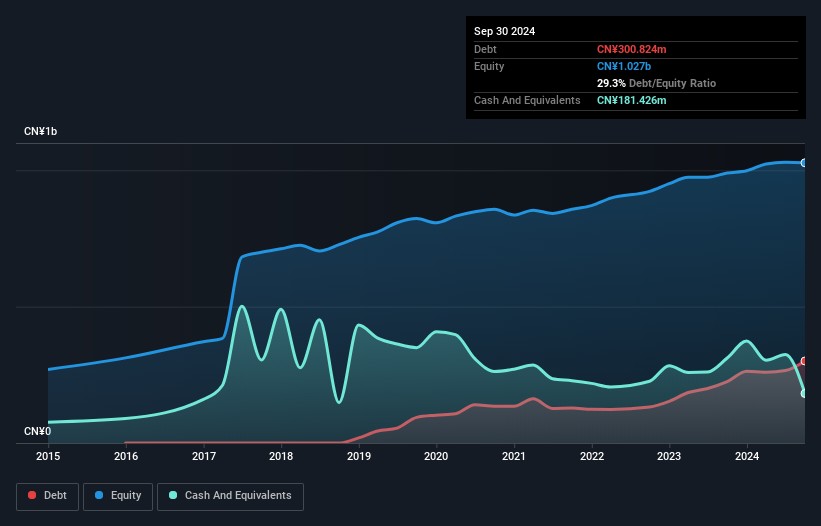Click the CN¥300.824m debt value
This screenshot has width=821, height=526.
point(631,49)
